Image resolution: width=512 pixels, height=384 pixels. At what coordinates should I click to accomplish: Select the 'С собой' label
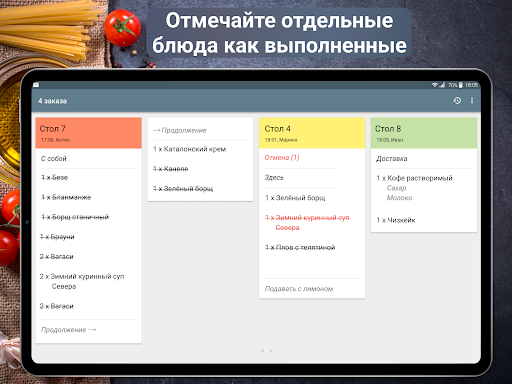54,159
